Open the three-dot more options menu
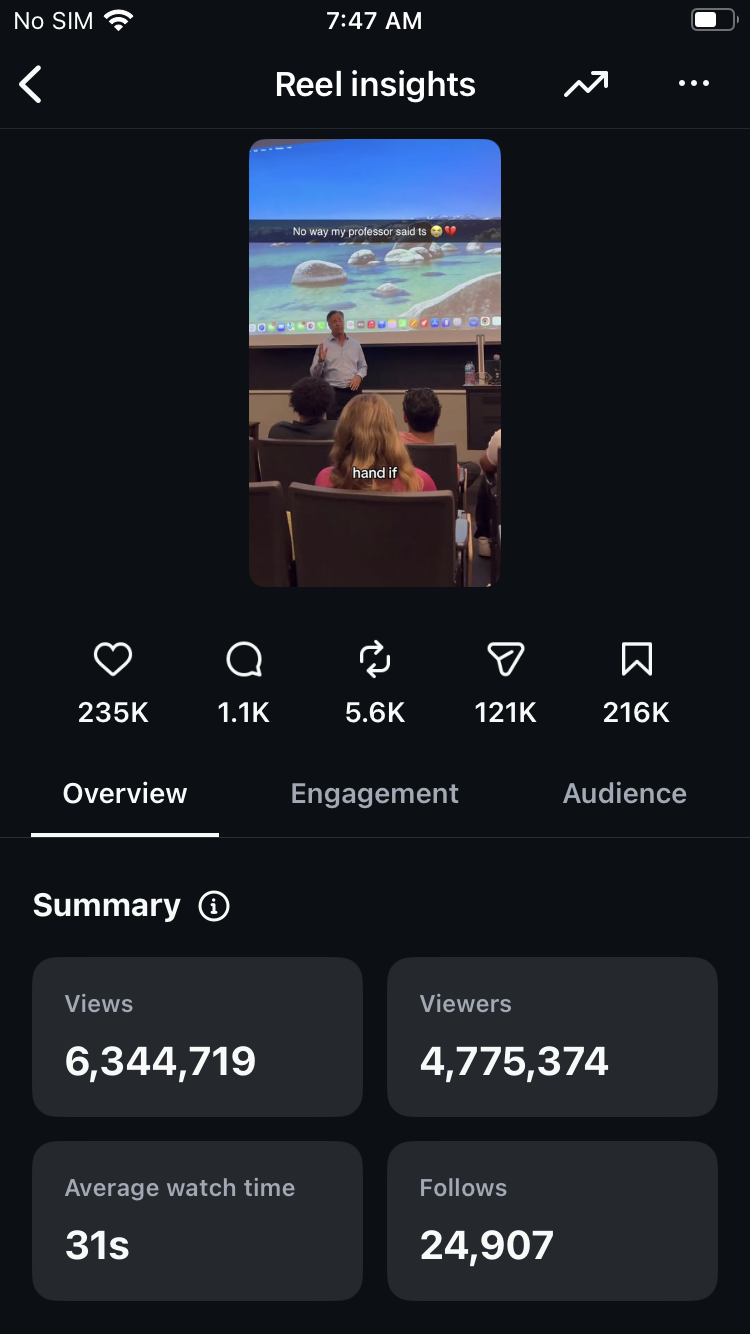 click(694, 84)
